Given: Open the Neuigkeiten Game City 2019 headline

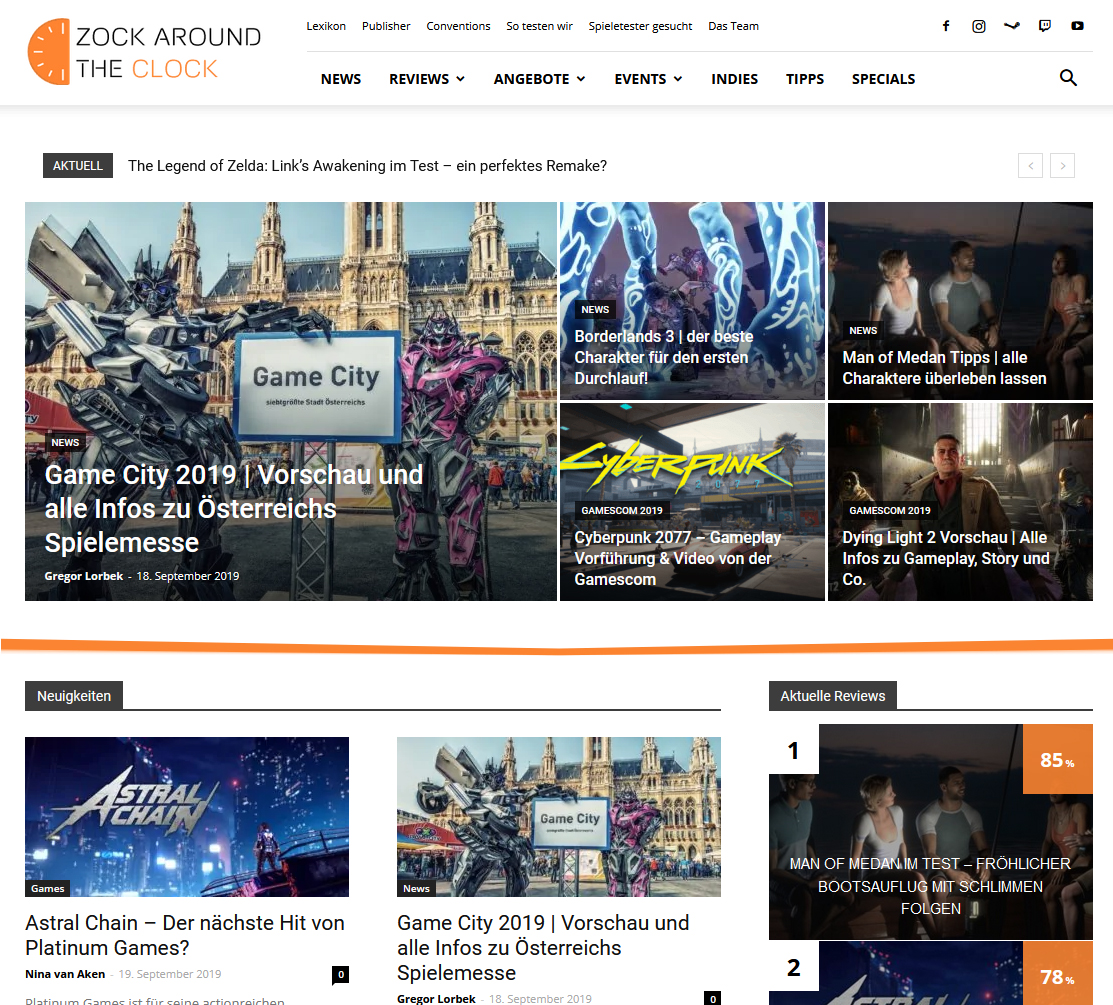Looking at the screenshot, I should click(x=543, y=948).
